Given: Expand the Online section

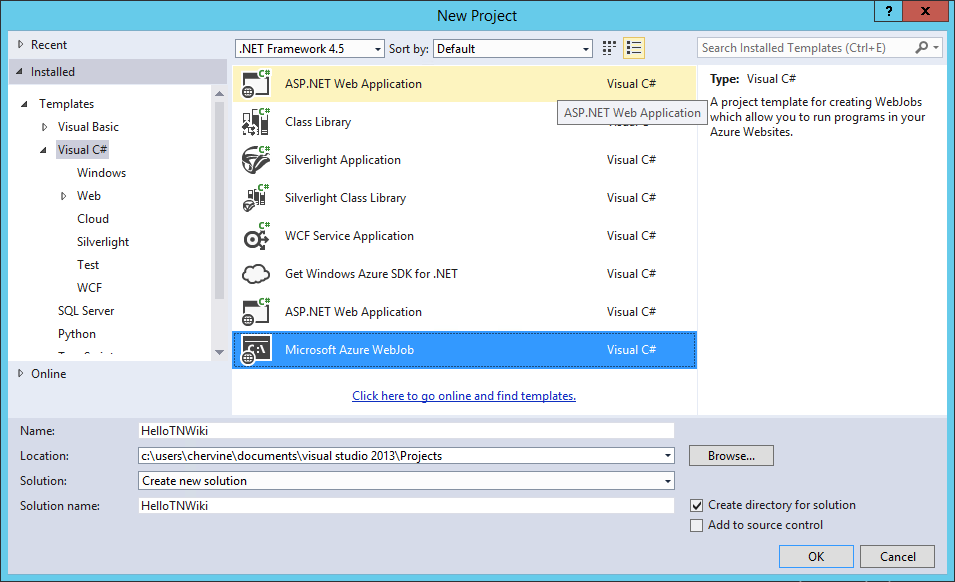Looking at the screenshot, I should (21, 373).
